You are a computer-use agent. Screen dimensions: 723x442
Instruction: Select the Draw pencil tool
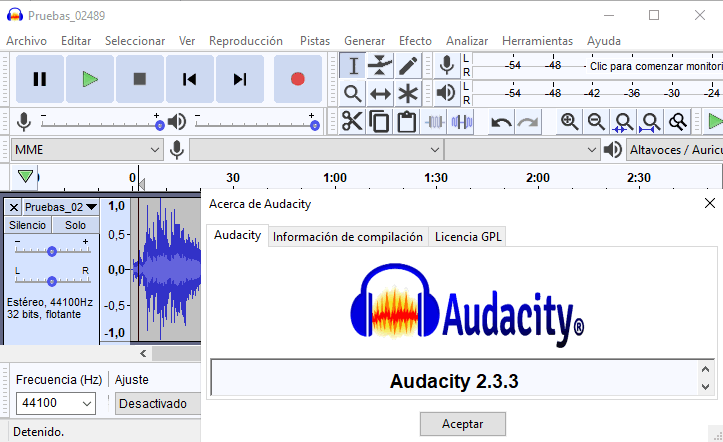pos(408,66)
